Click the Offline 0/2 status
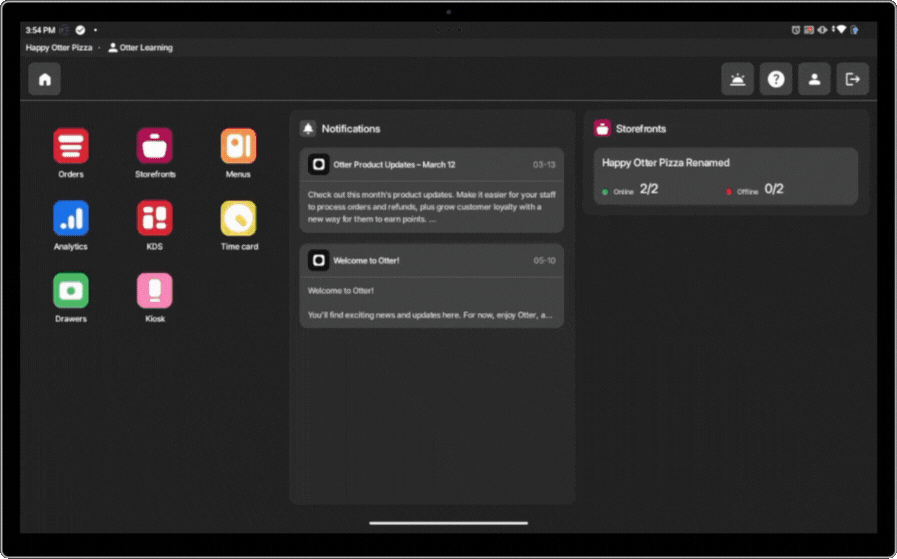Viewport: 897px width, 559px height. point(755,189)
